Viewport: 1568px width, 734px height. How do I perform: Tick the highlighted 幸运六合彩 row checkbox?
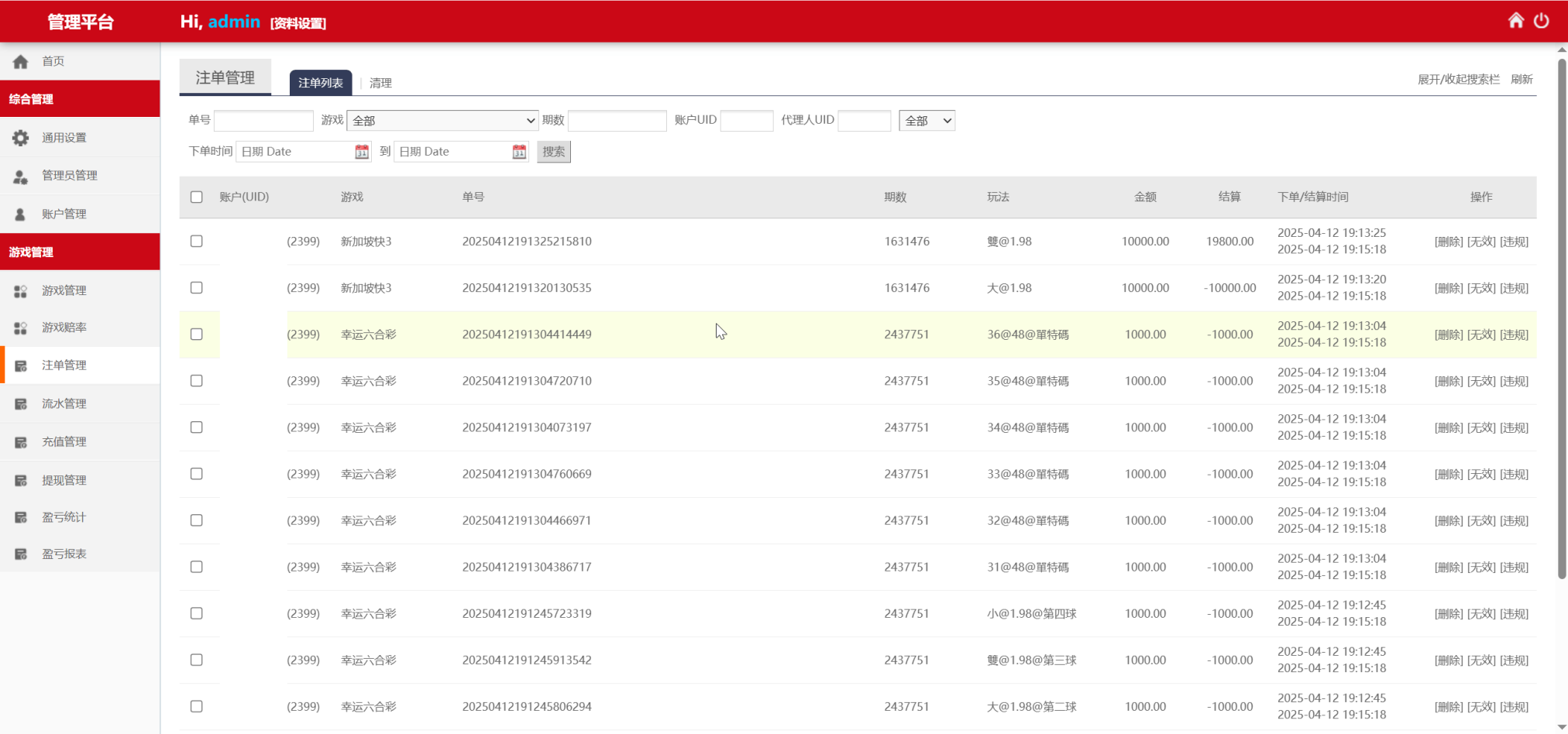tap(196, 334)
